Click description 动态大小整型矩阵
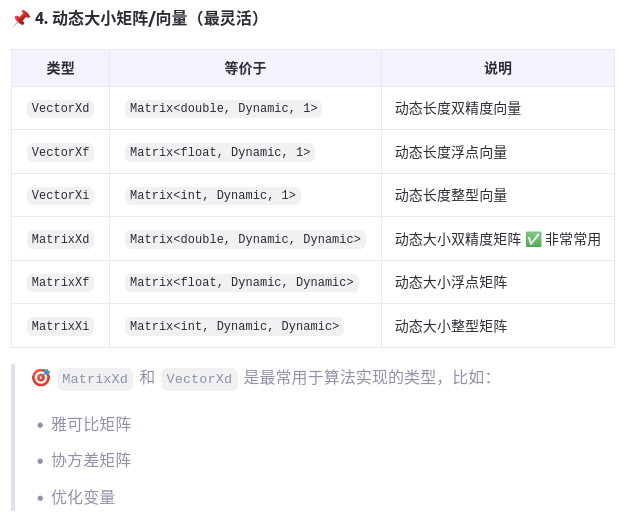 pos(451,326)
